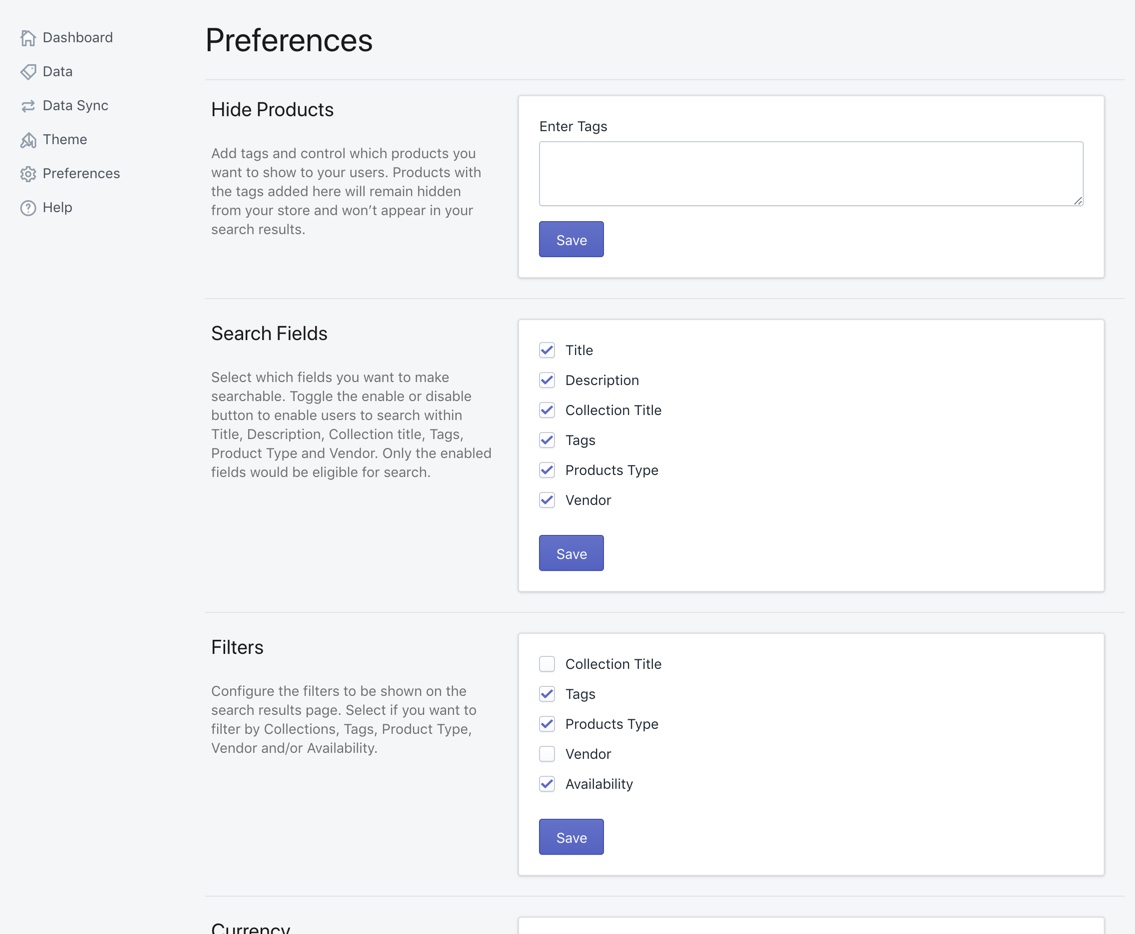1135x934 pixels.
Task: Disable Description search field checkbox
Action: point(547,380)
